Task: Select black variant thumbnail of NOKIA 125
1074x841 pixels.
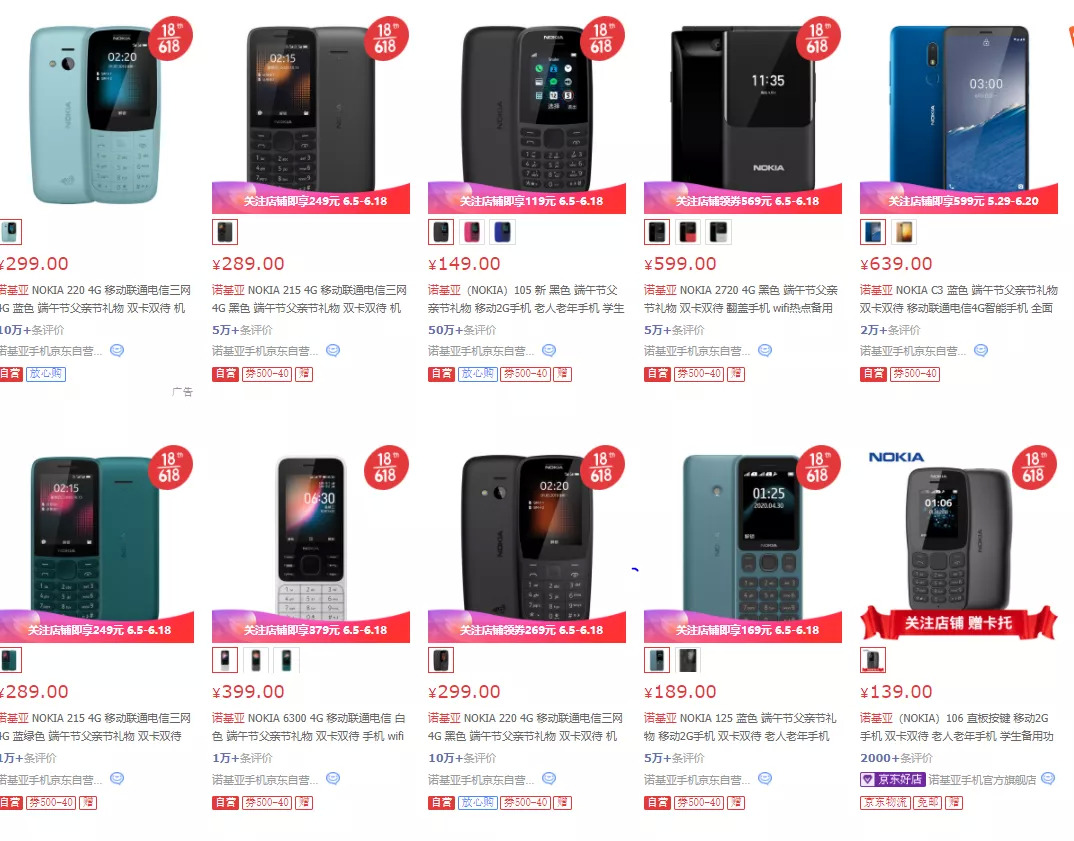Action: point(688,660)
